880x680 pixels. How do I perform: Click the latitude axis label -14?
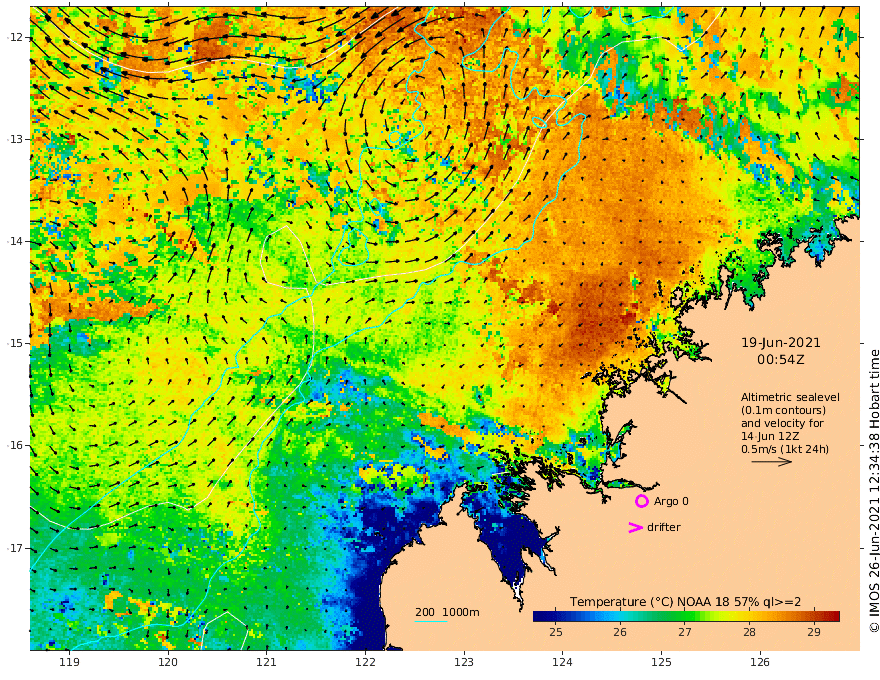pyautogui.click(x=15, y=241)
